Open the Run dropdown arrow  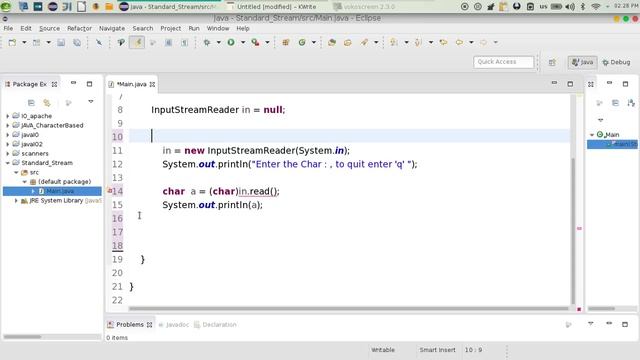243,42
